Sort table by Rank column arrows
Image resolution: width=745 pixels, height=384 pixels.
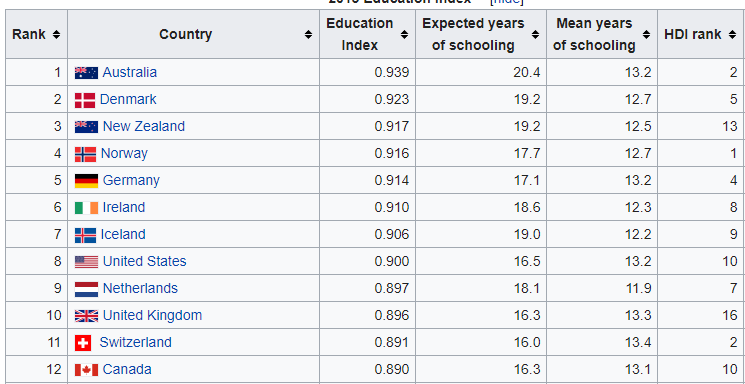coord(57,34)
